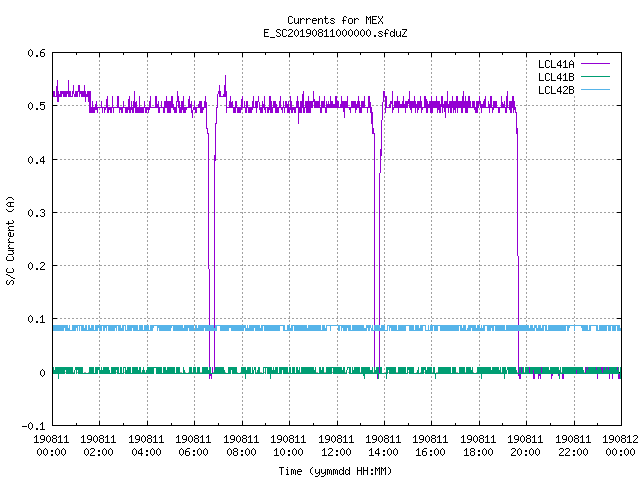640x480 pixels.
Task: Pick the purple LCL41A legend line sample
Action: (x=595, y=64)
